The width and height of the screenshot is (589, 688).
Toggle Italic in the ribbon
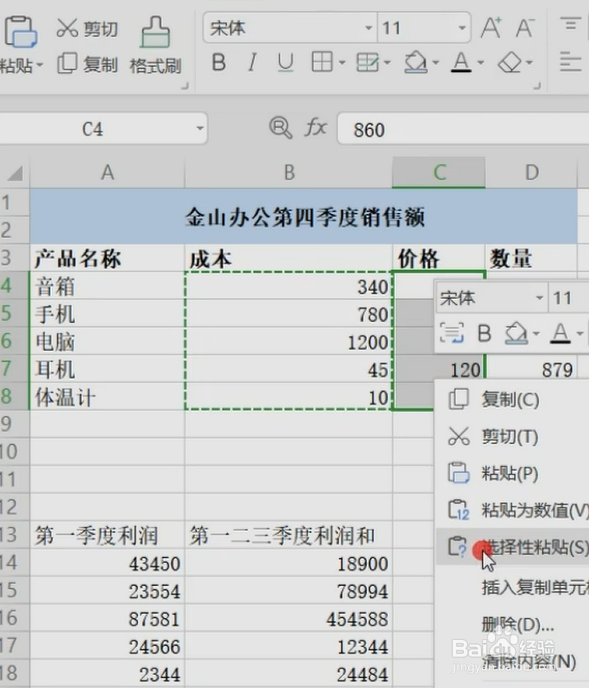pos(252,62)
